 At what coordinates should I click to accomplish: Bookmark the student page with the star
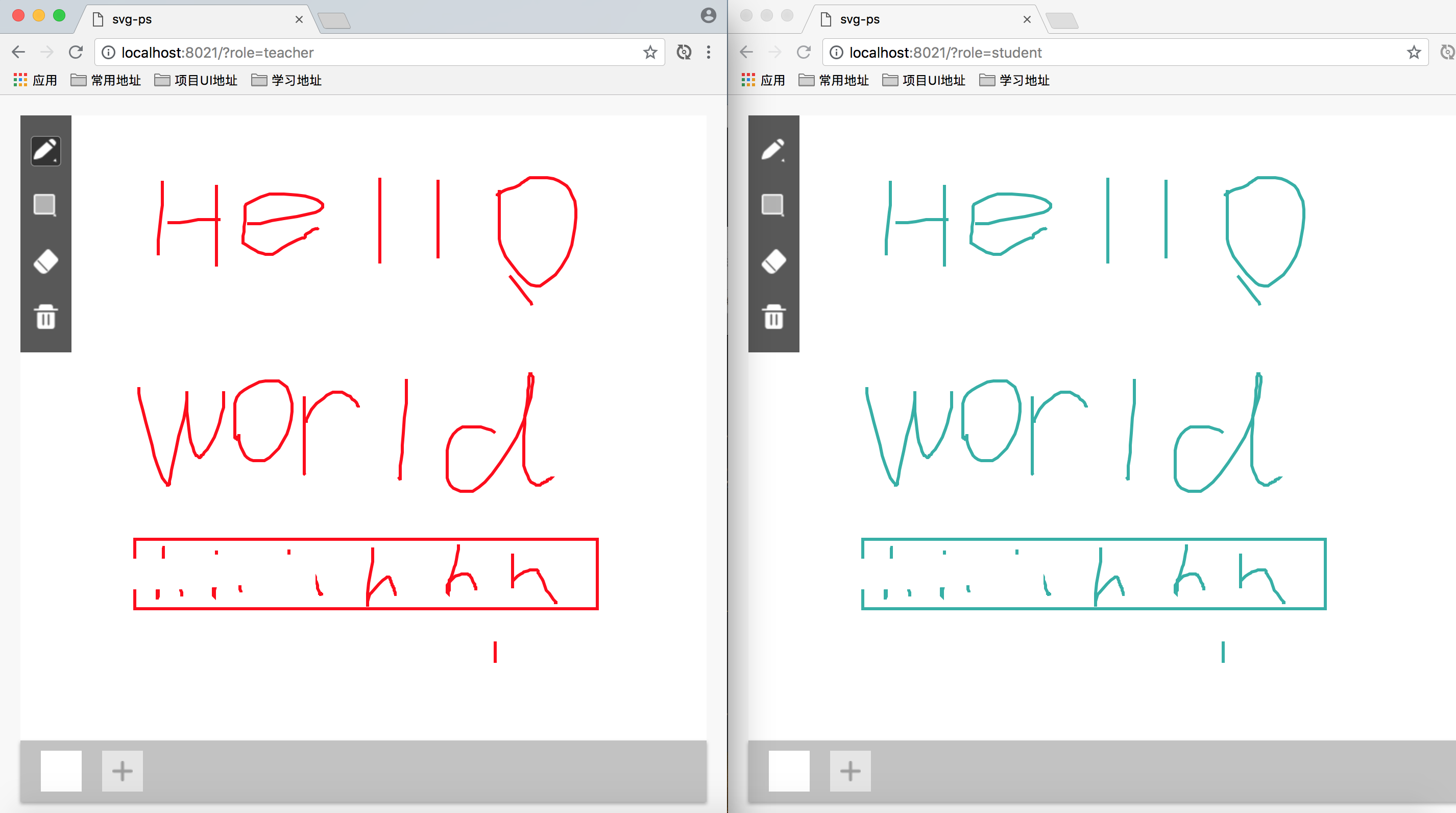click(x=1414, y=53)
